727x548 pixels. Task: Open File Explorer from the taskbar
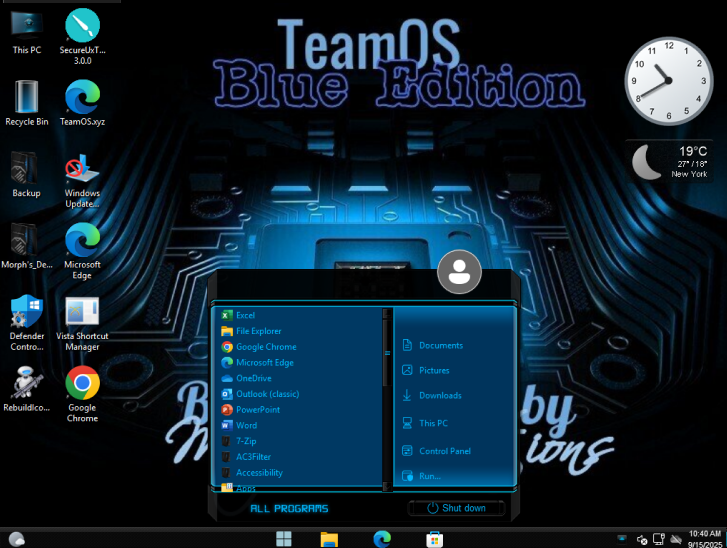329,539
